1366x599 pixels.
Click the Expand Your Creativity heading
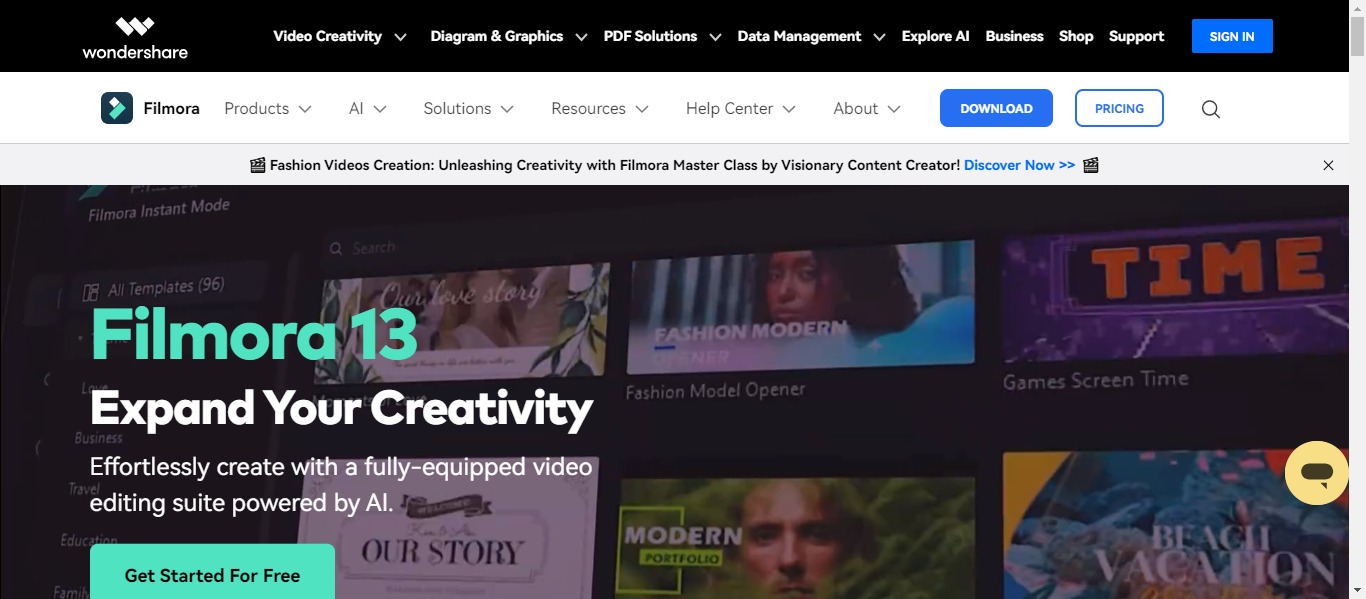pyautogui.click(x=341, y=408)
